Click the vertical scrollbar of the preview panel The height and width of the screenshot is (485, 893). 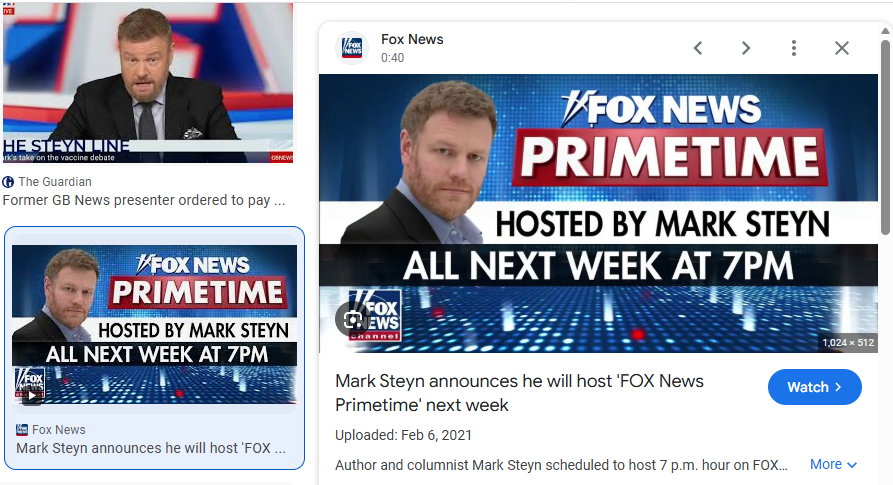884,137
